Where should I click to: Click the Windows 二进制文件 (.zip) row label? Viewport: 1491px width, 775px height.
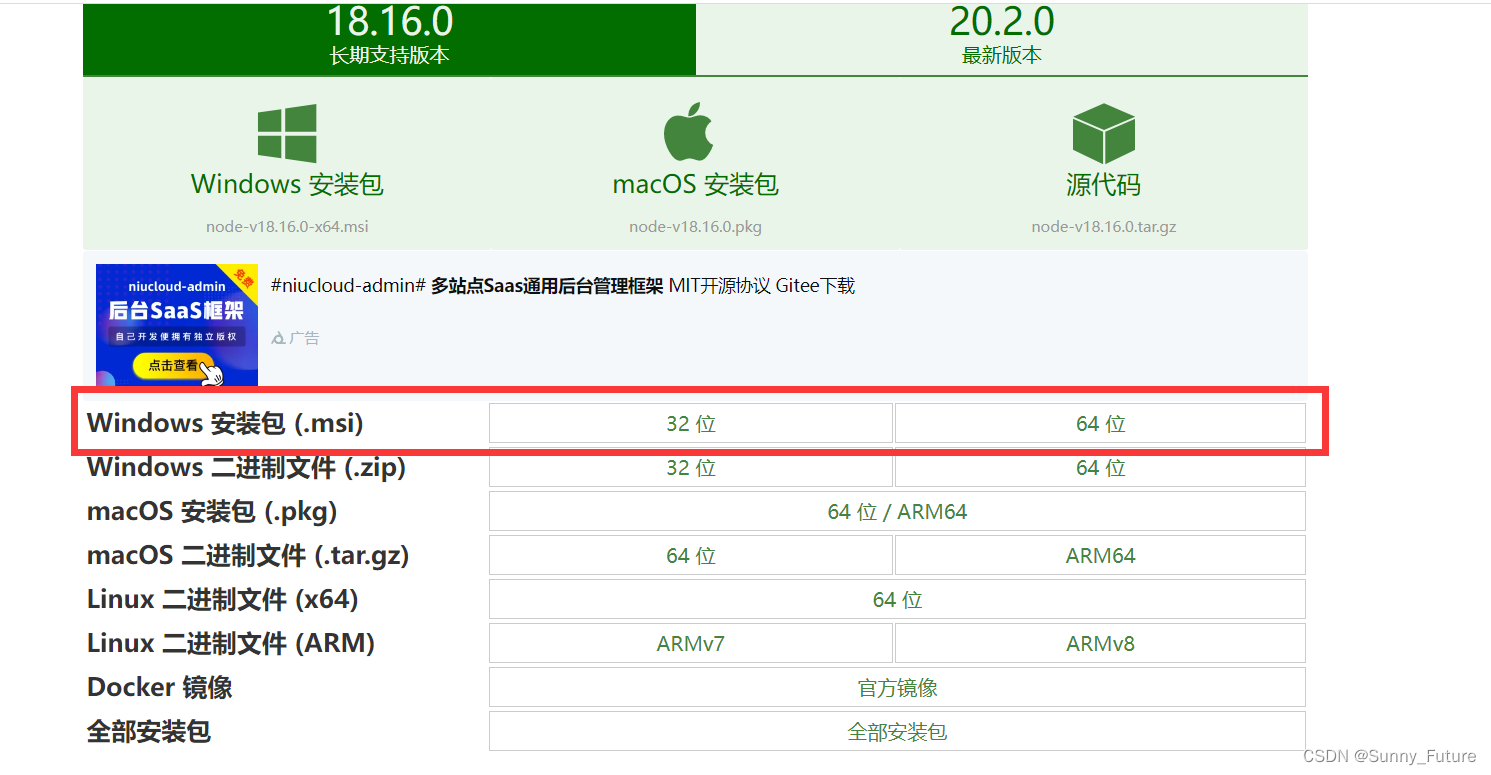(246, 468)
